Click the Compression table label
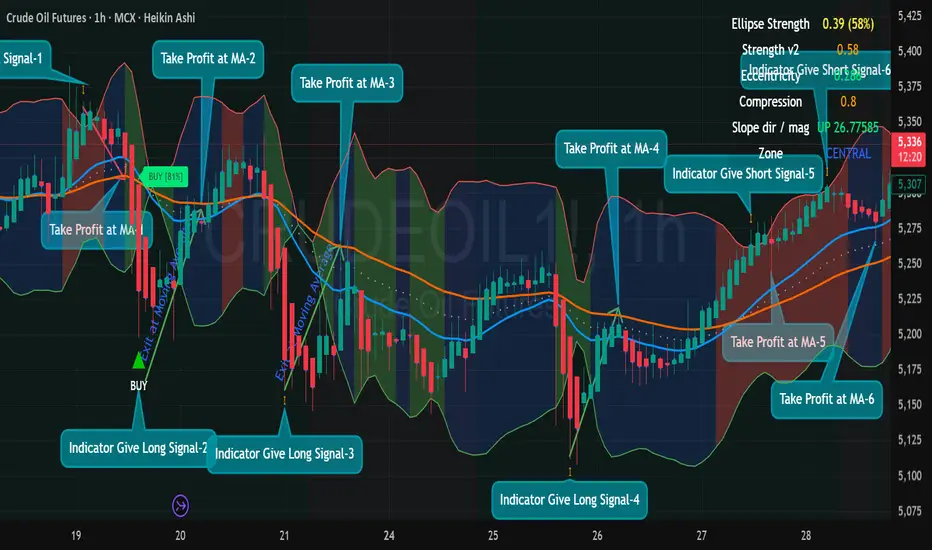This screenshot has width=932, height=550. [x=770, y=102]
